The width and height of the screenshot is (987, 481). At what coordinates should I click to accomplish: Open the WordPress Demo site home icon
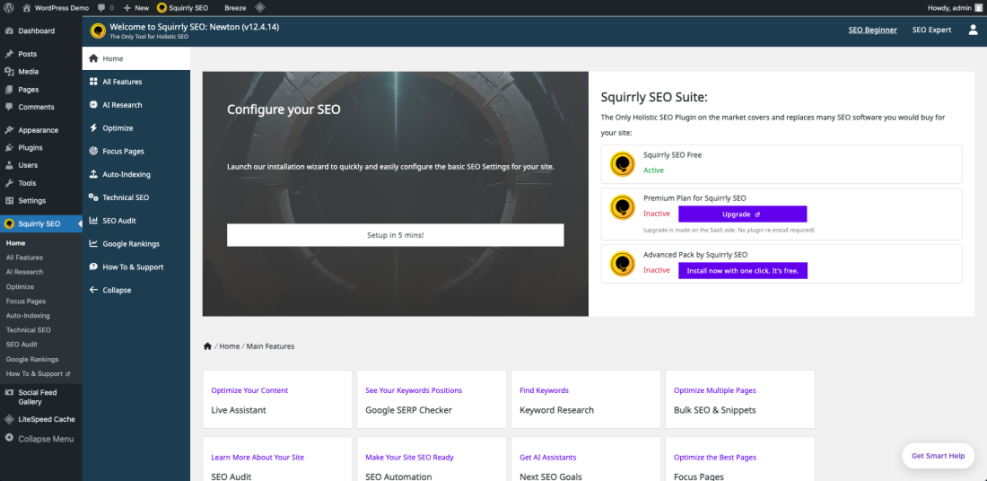[x=26, y=8]
